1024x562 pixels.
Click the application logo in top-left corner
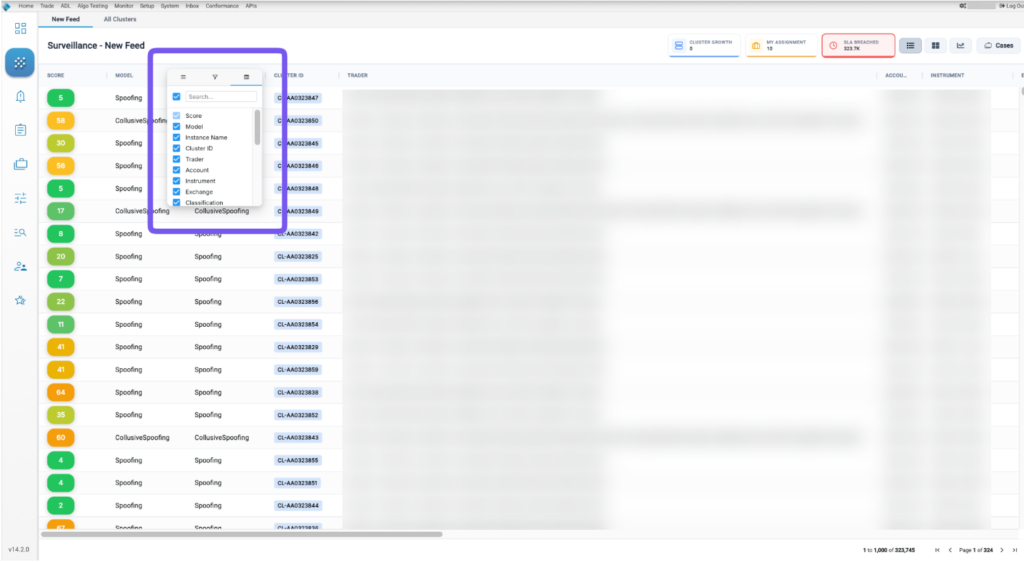[x=7, y=6]
